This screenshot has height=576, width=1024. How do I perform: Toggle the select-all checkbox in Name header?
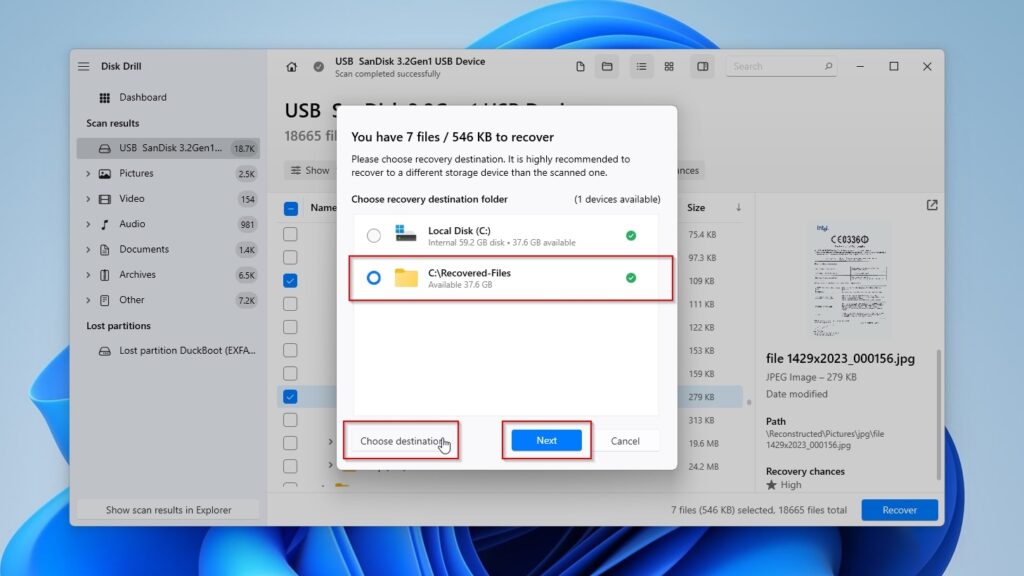click(x=291, y=208)
